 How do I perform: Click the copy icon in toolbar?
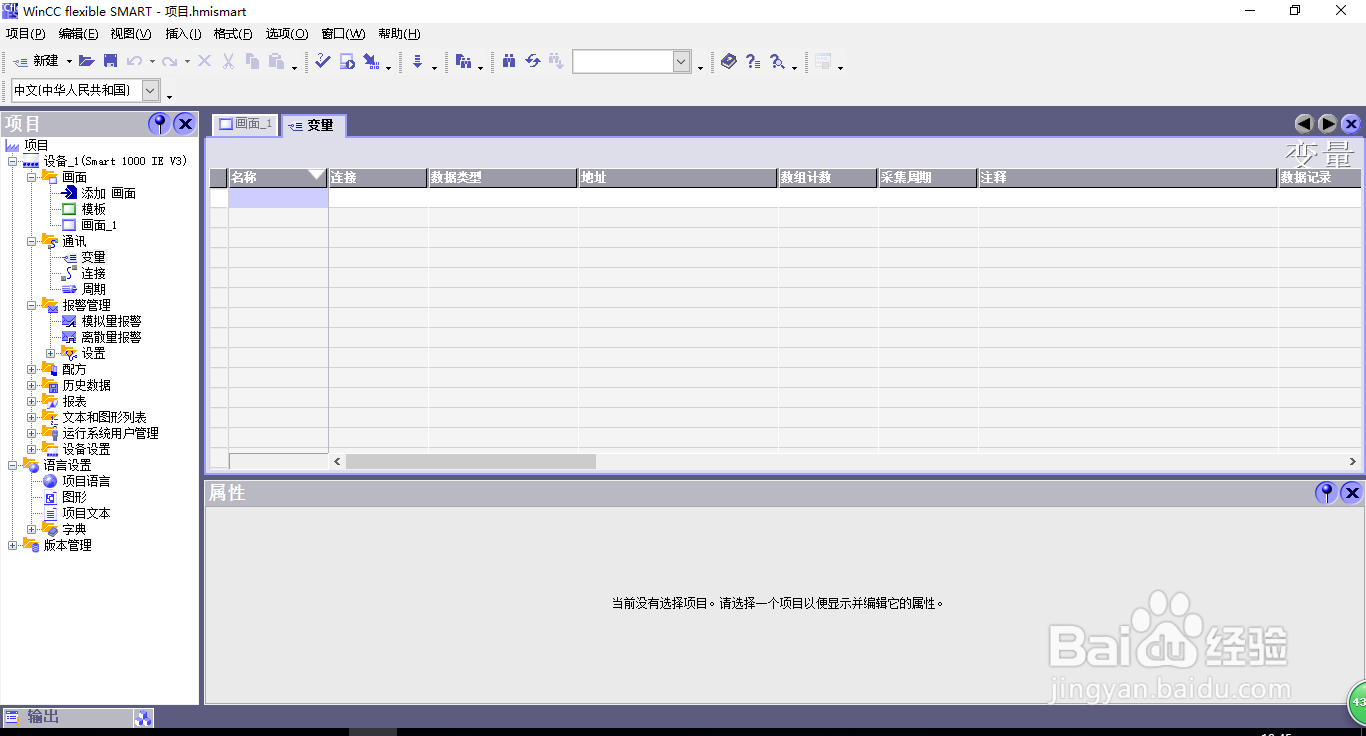[252, 61]
